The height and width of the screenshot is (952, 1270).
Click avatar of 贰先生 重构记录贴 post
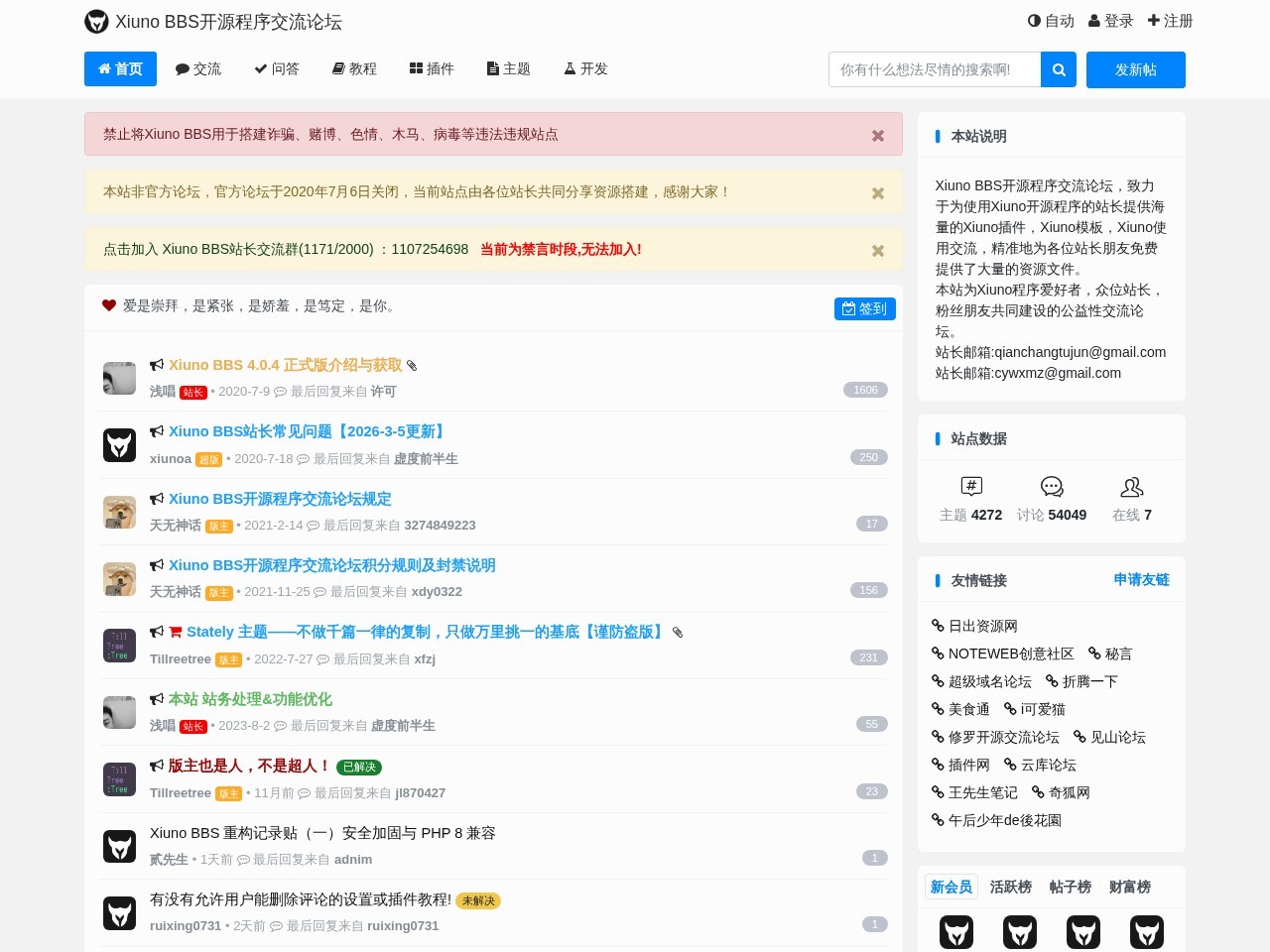click(x=119, y=846)
